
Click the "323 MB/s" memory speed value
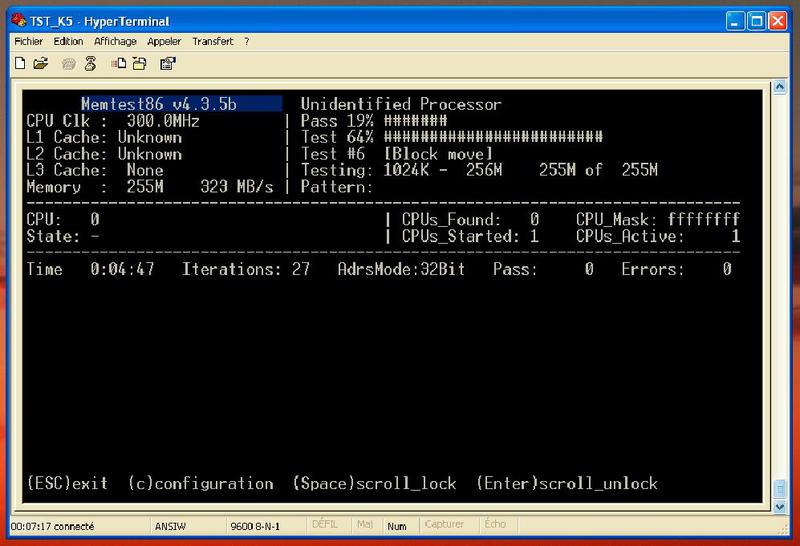point(237,187)
